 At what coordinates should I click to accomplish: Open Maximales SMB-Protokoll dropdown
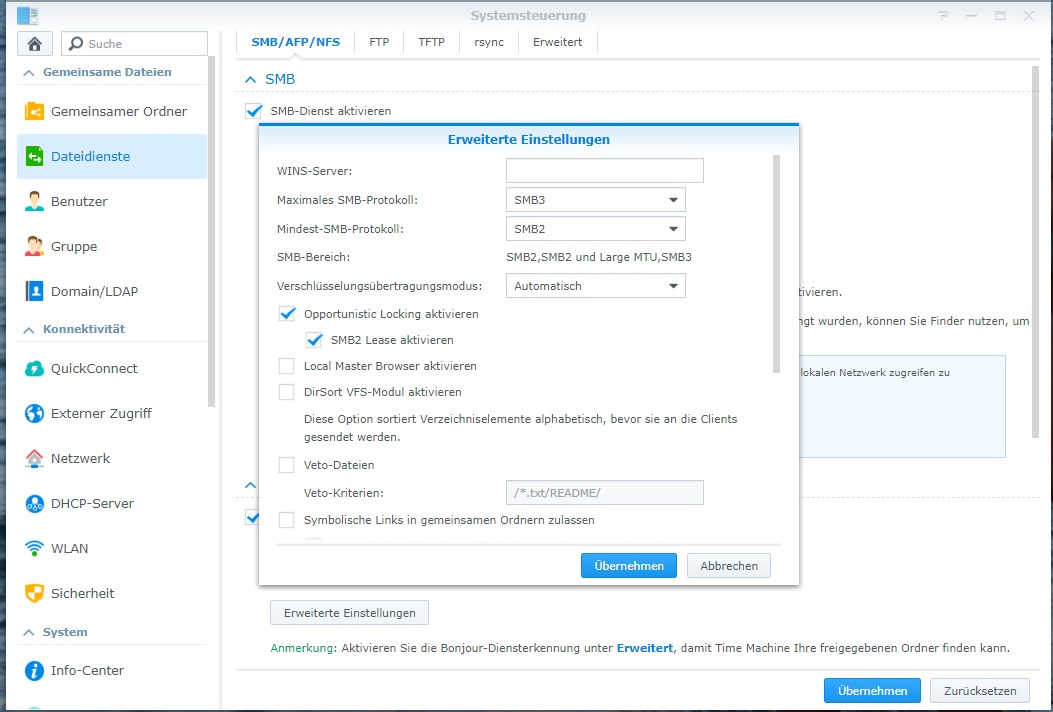tap(596, 200)
